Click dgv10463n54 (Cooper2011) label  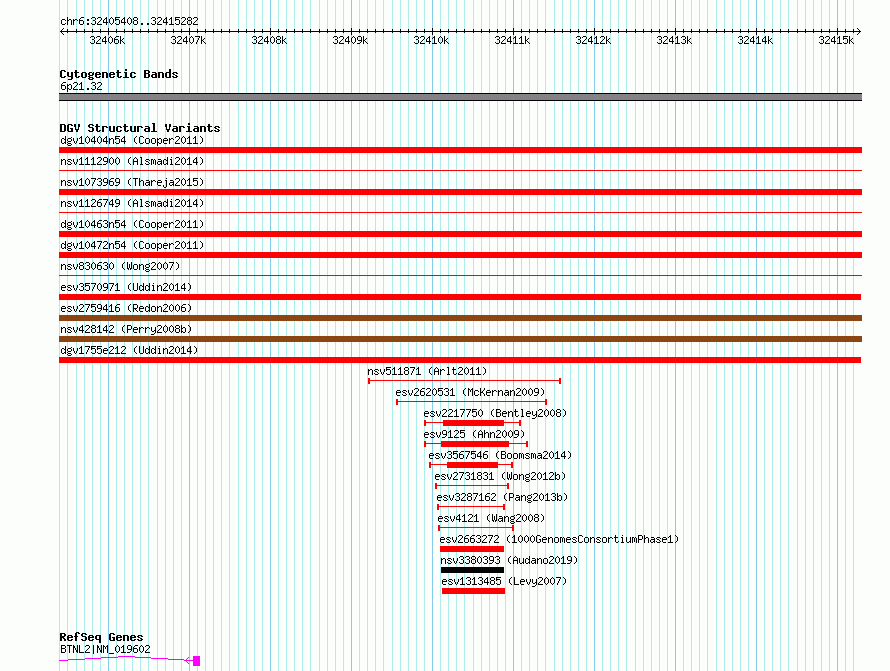tap(132, 224)
